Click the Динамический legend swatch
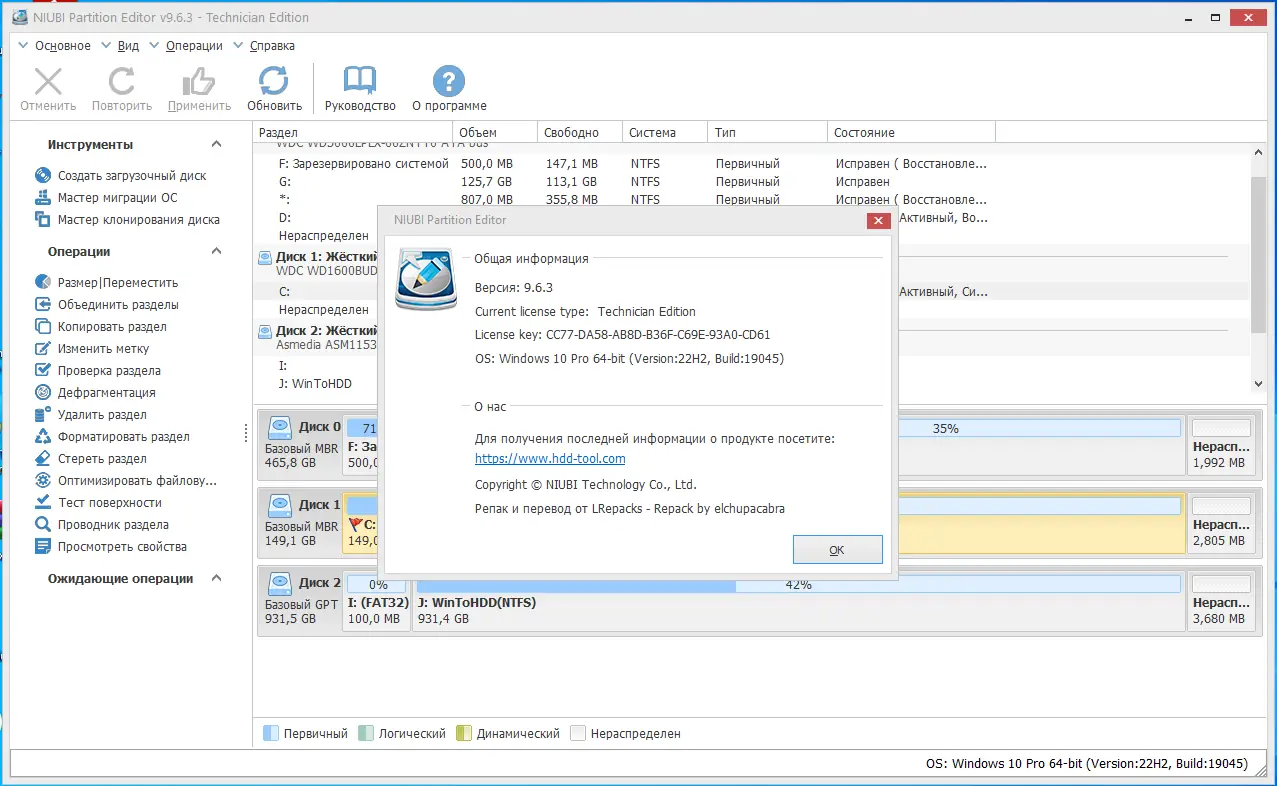 coord(464,733)
